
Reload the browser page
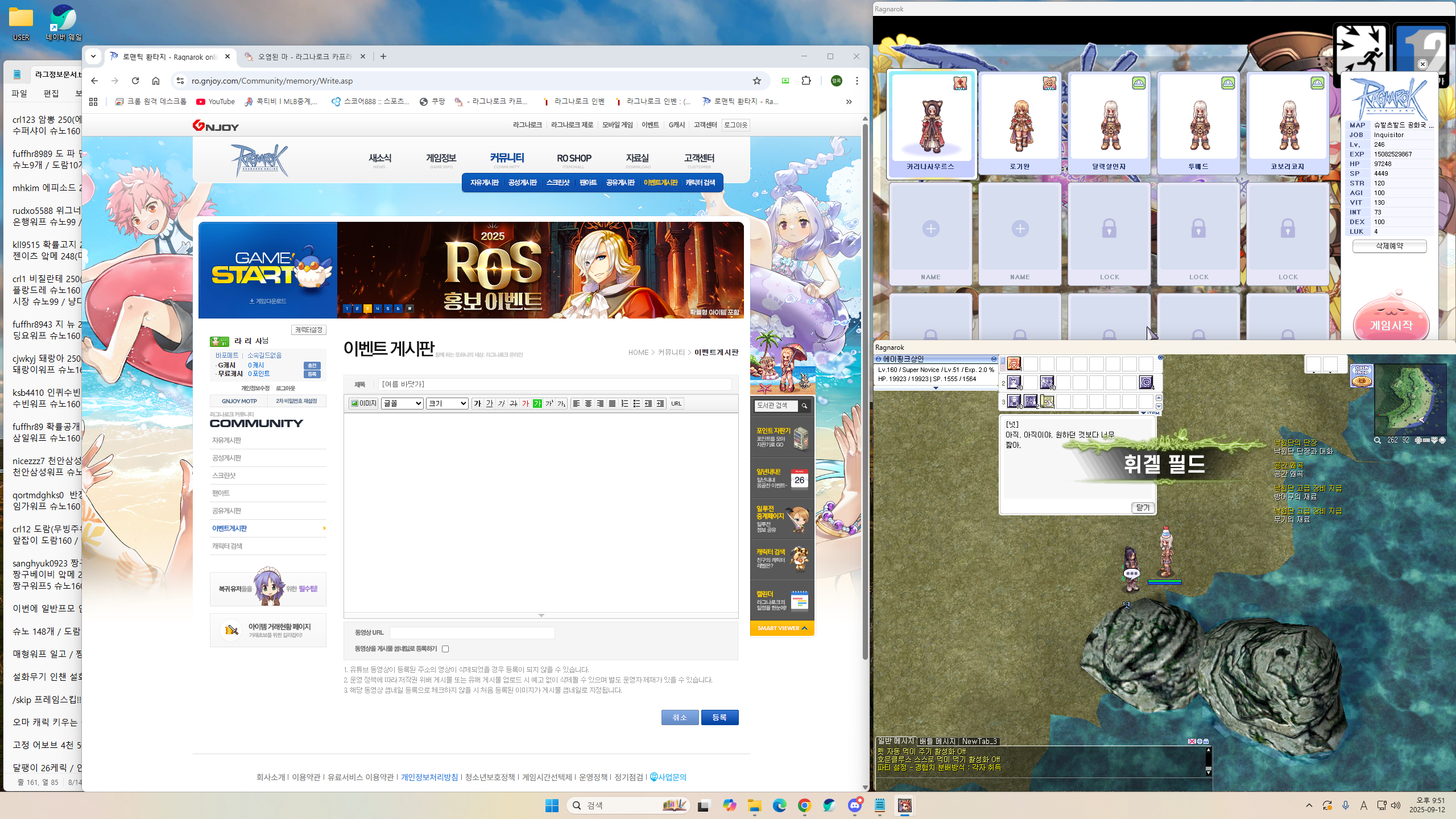pos(135,81)
